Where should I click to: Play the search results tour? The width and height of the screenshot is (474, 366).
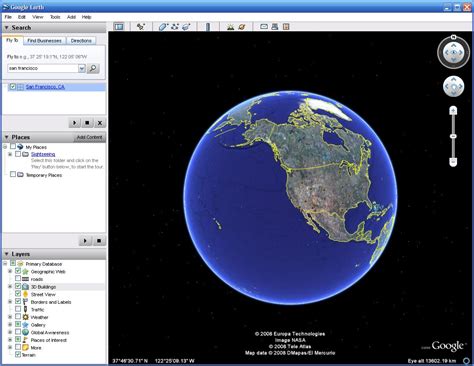75,123
